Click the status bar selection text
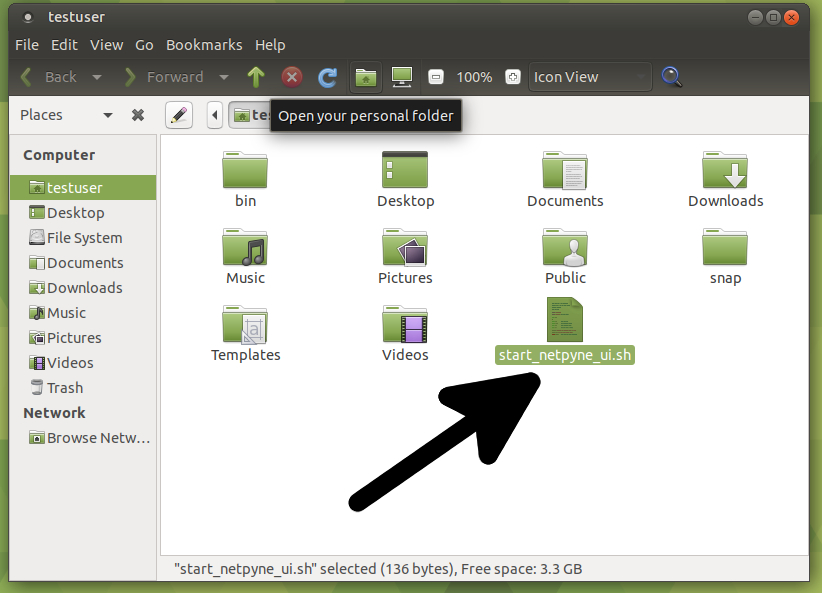The width and height of the screenshot is (822, 593). coord(378,569)
